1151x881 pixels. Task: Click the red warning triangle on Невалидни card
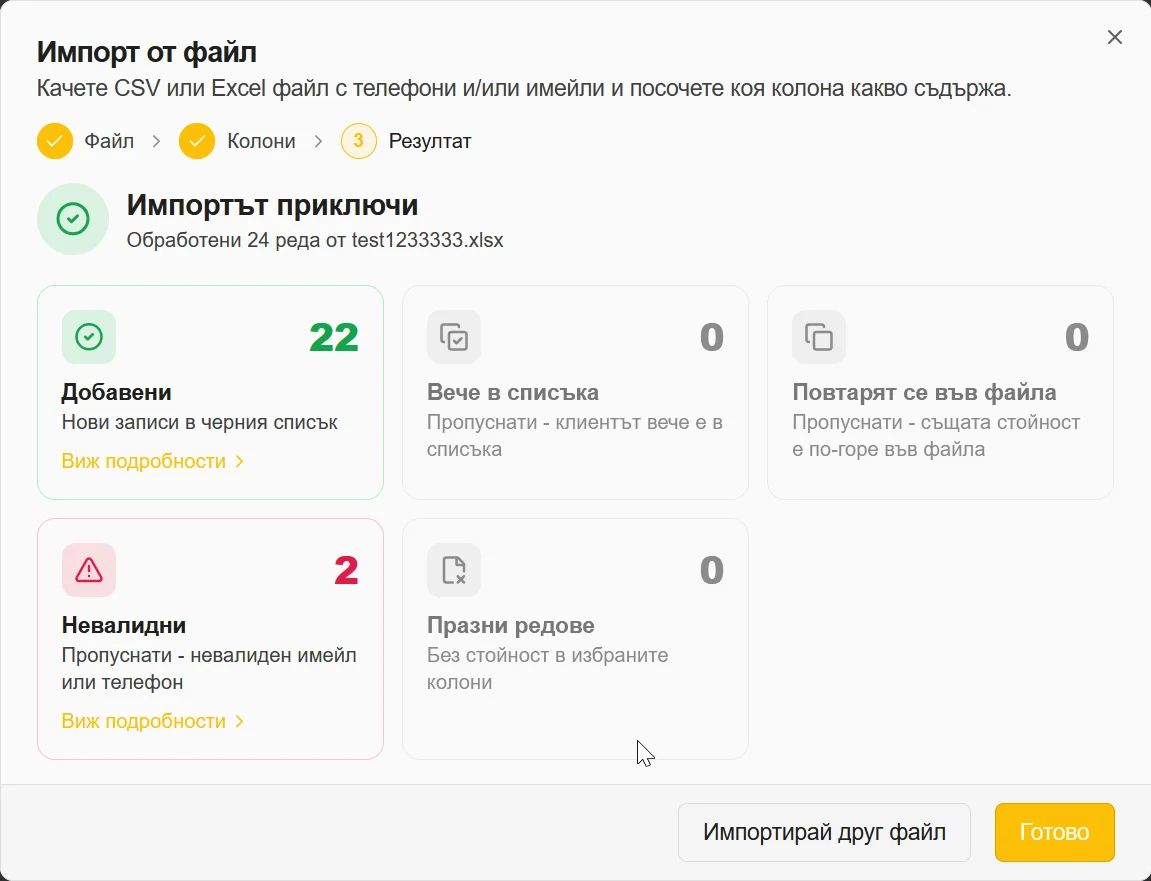tap(89, 570)
